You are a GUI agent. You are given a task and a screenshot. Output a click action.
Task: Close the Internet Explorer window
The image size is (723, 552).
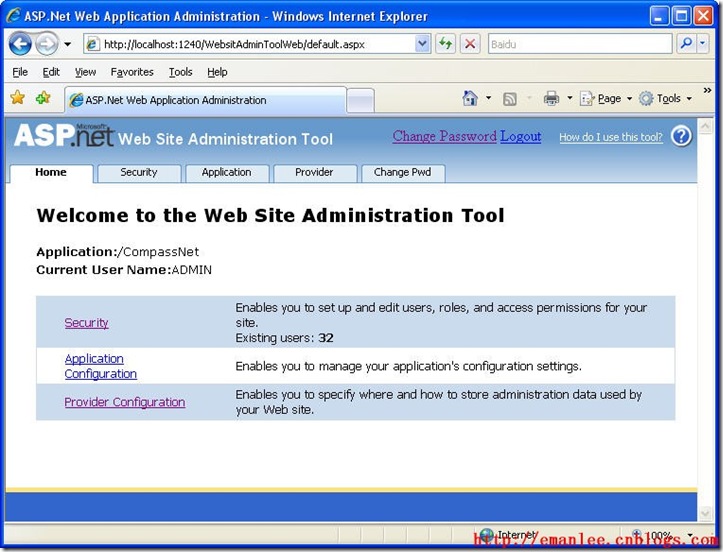704,16
